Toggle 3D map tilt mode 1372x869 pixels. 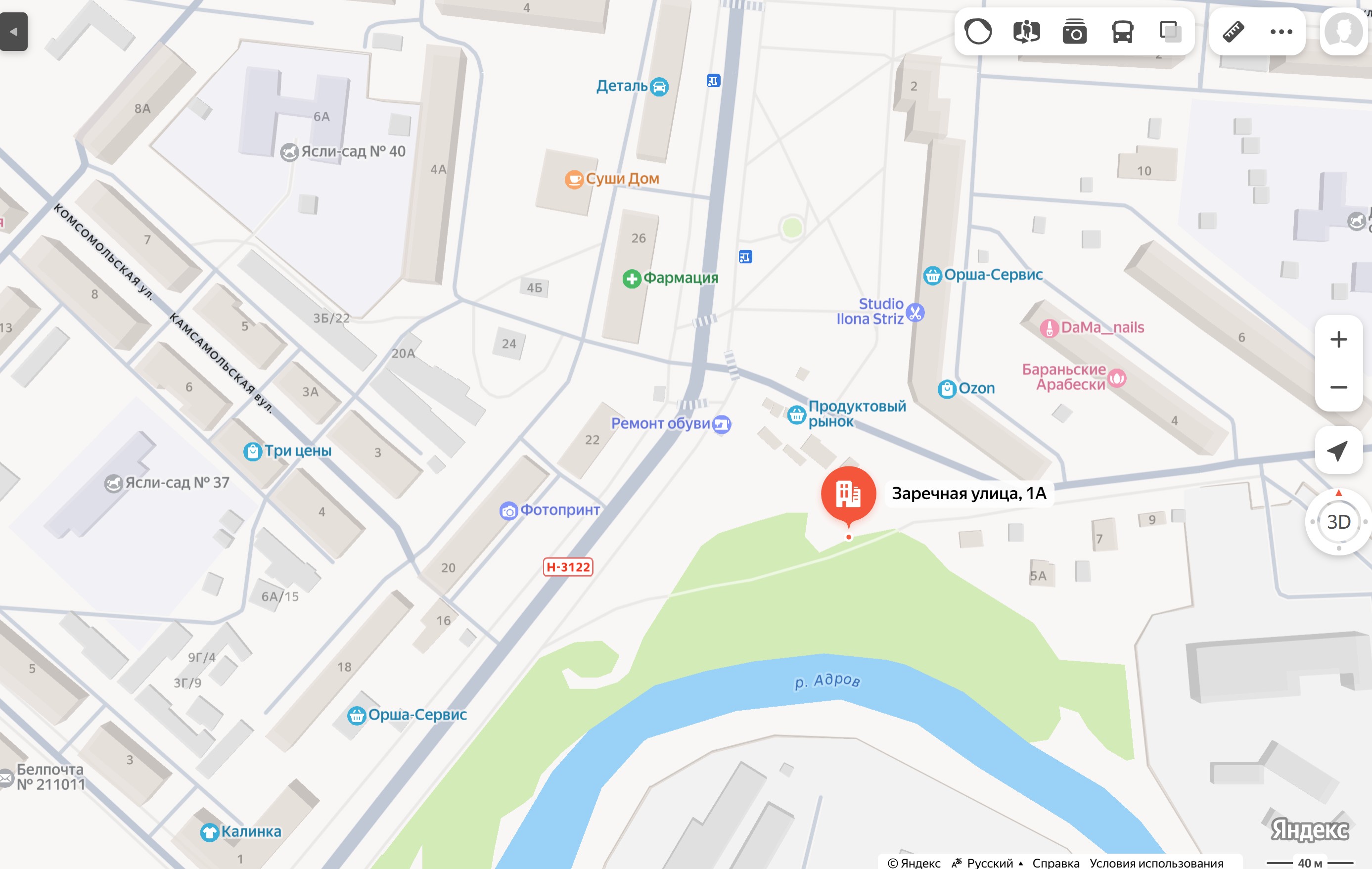pos(1338,521)
